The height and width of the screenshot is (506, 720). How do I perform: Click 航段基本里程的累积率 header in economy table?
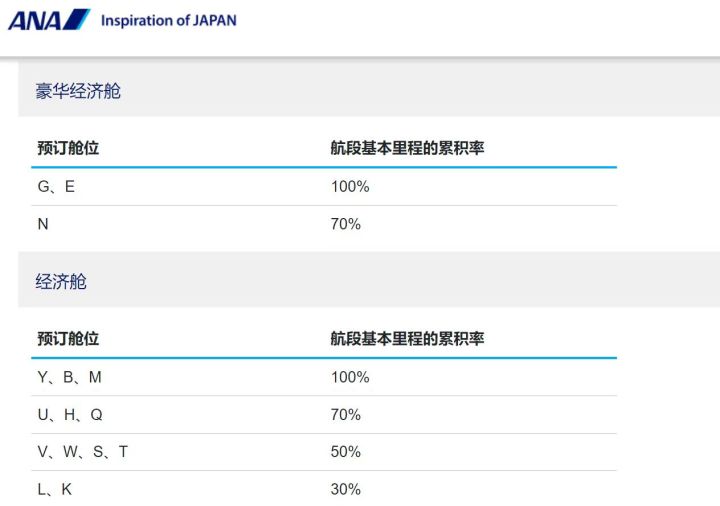tap(407, 338)
